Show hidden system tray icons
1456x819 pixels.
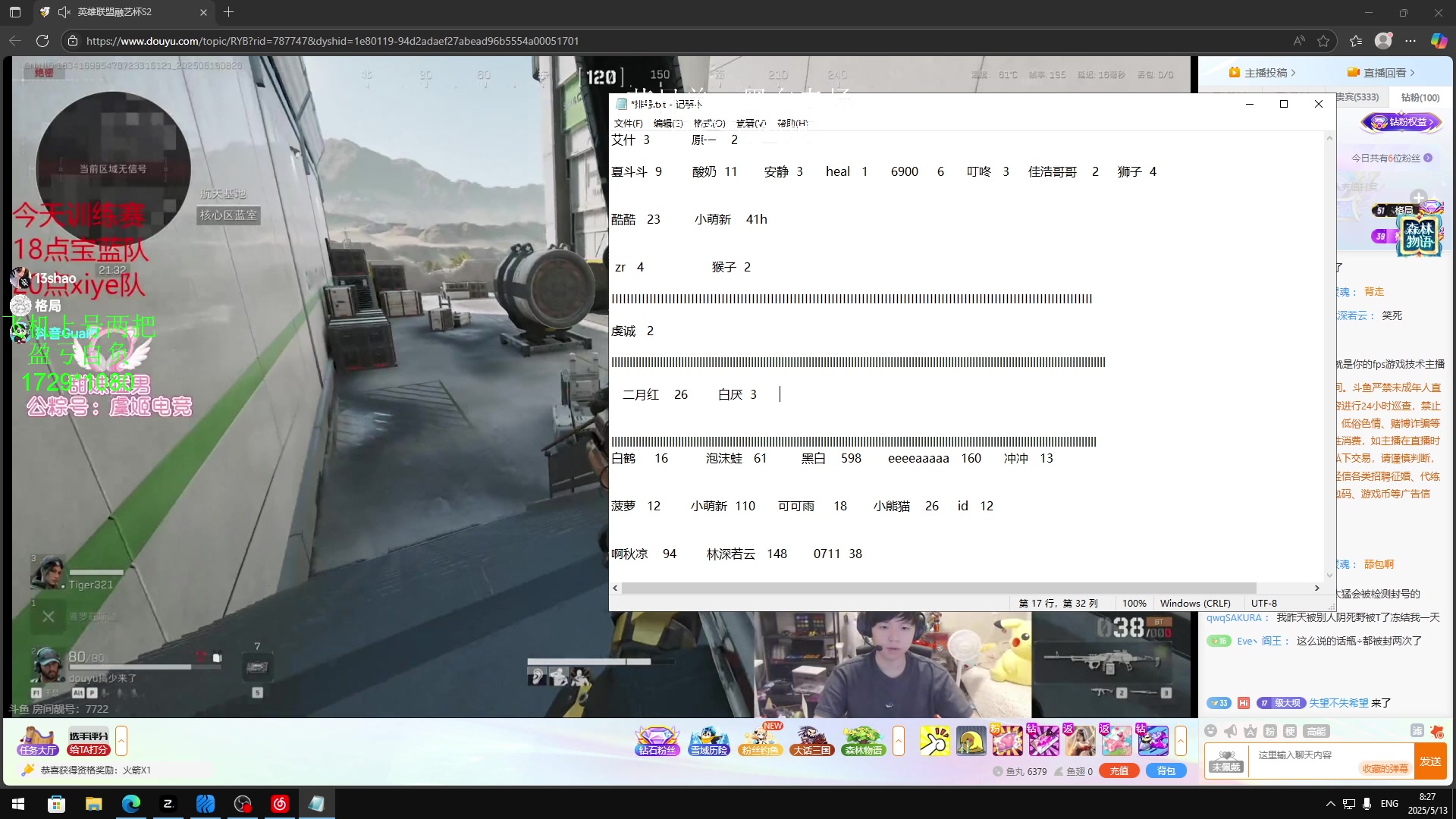click(1330, 804)
